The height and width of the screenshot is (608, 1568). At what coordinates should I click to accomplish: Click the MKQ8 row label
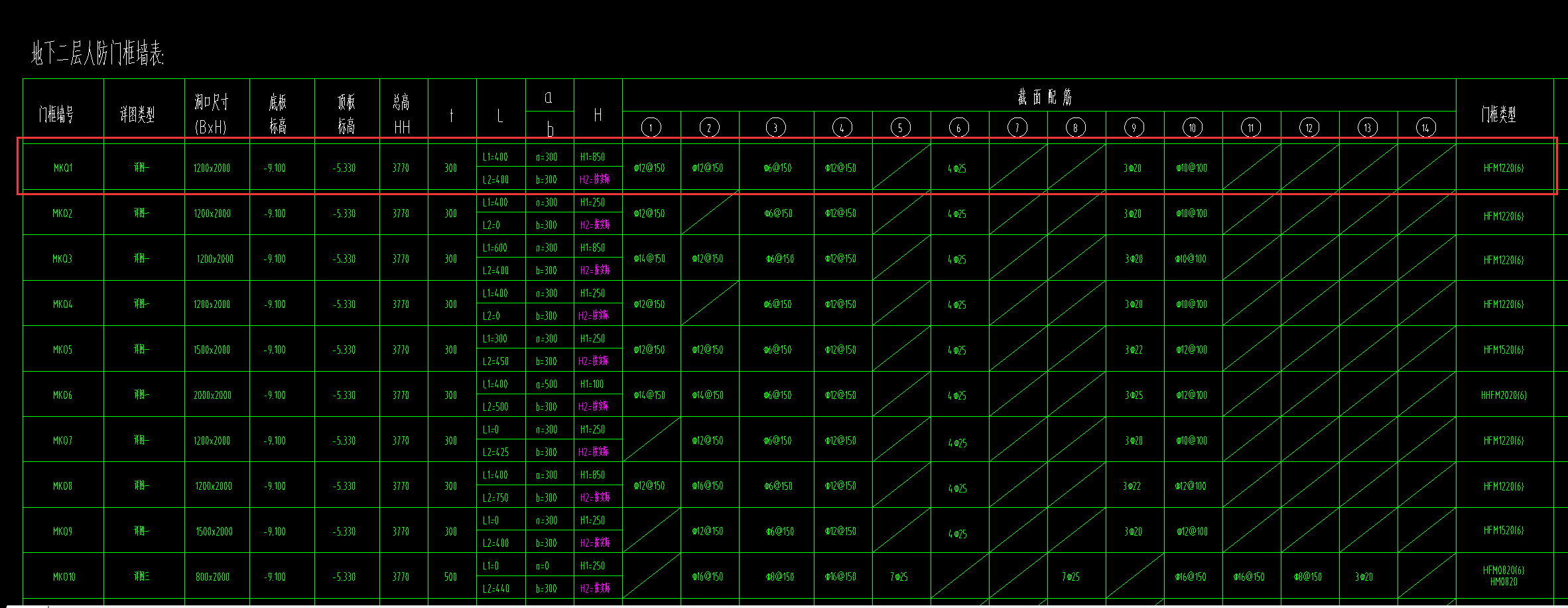62,486
